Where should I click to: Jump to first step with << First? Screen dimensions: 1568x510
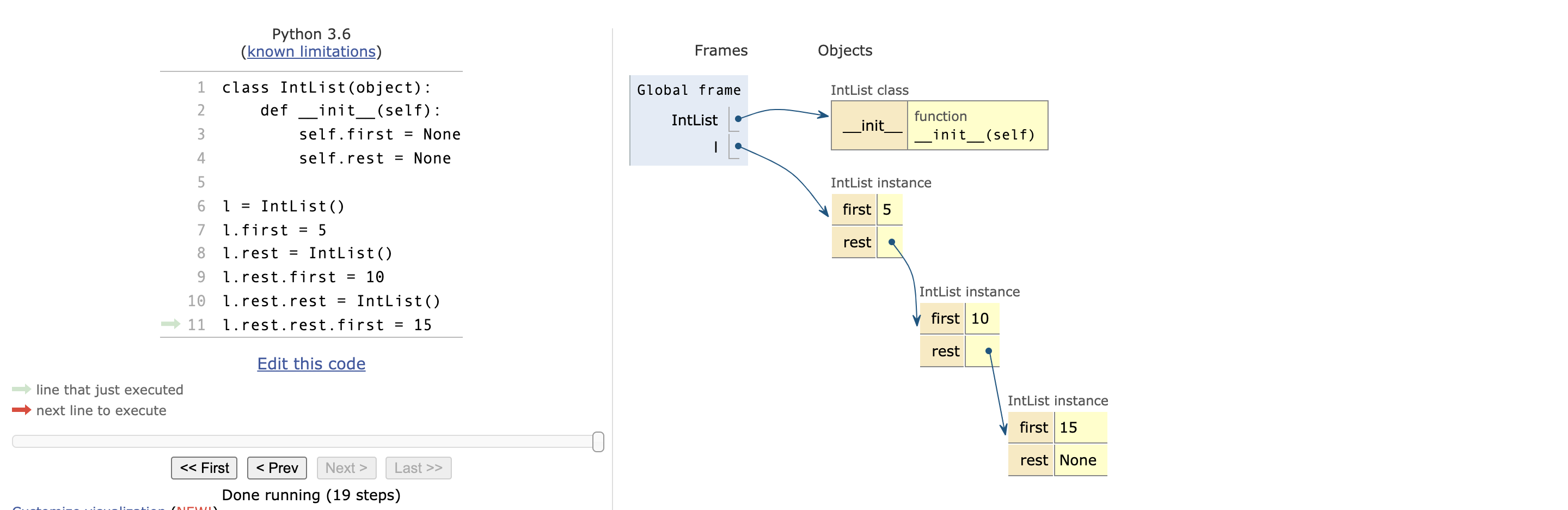[x=204, y=468]
